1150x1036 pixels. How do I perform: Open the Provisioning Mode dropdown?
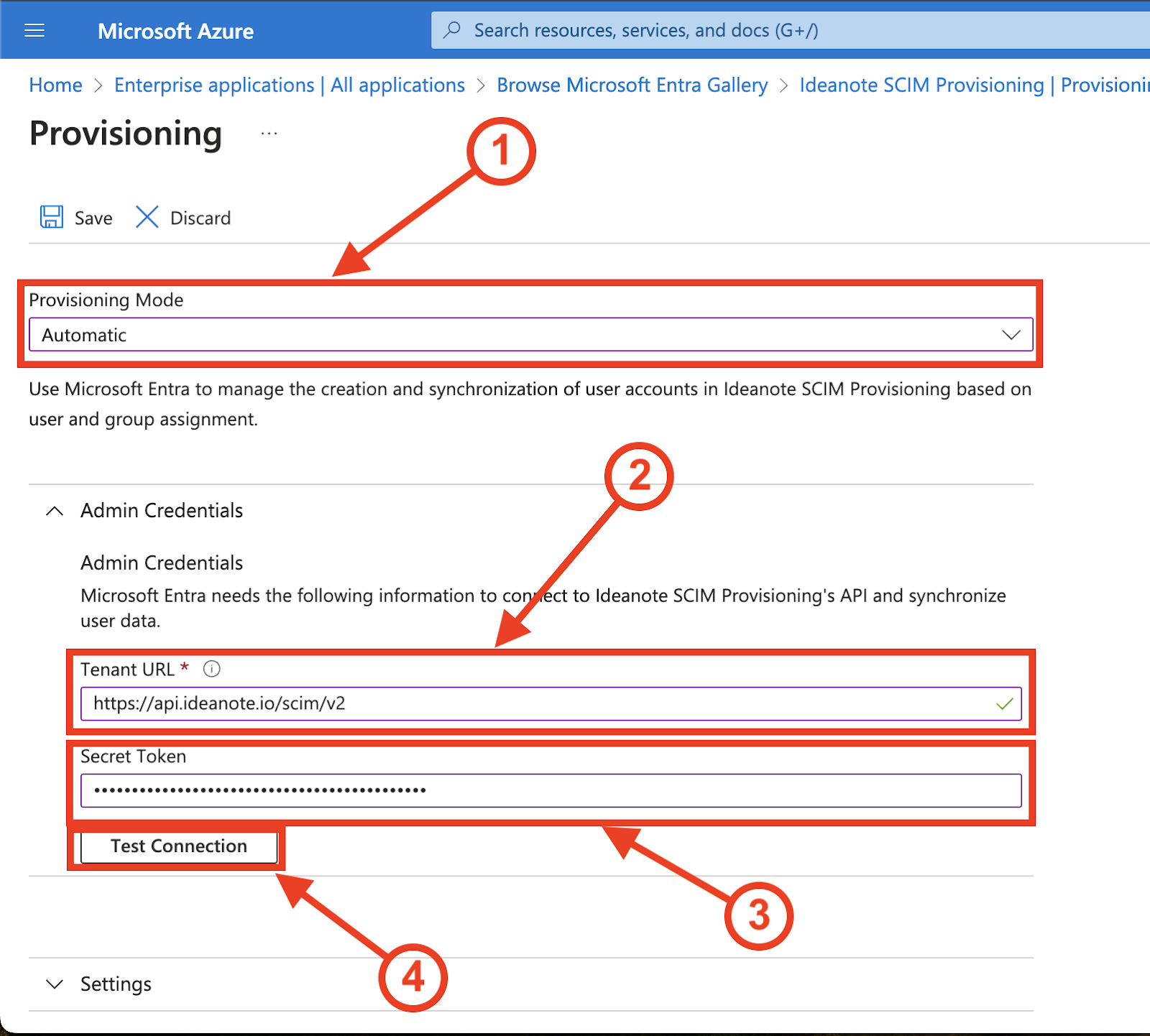coord(531,335)
